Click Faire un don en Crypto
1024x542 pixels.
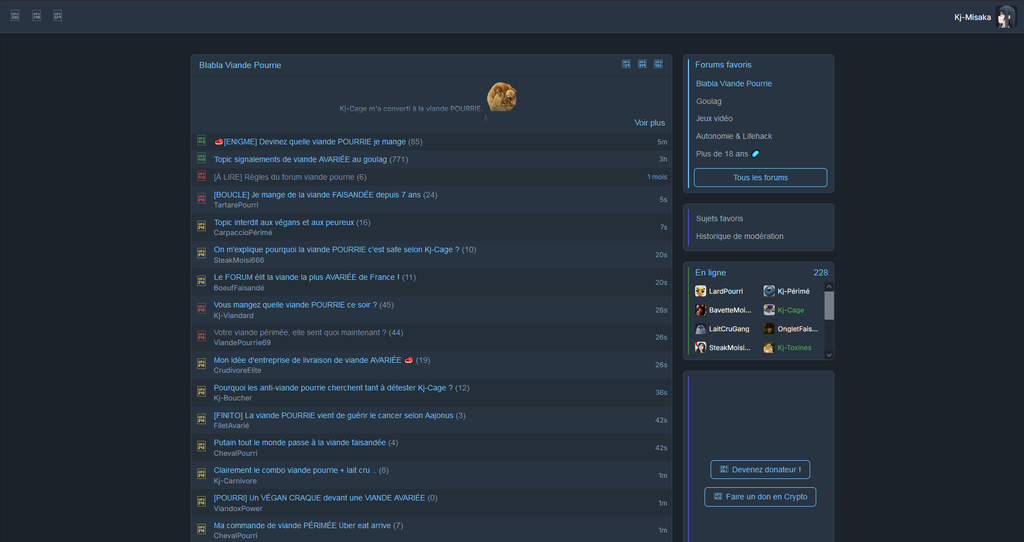point(760,497)
